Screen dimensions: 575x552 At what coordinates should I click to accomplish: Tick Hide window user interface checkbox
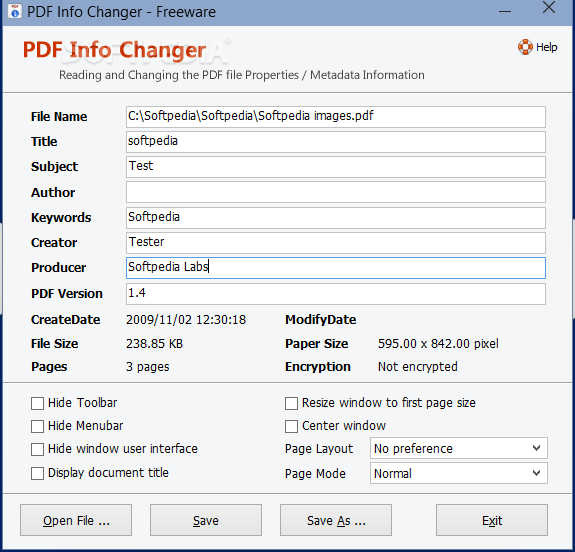(37, 449)
